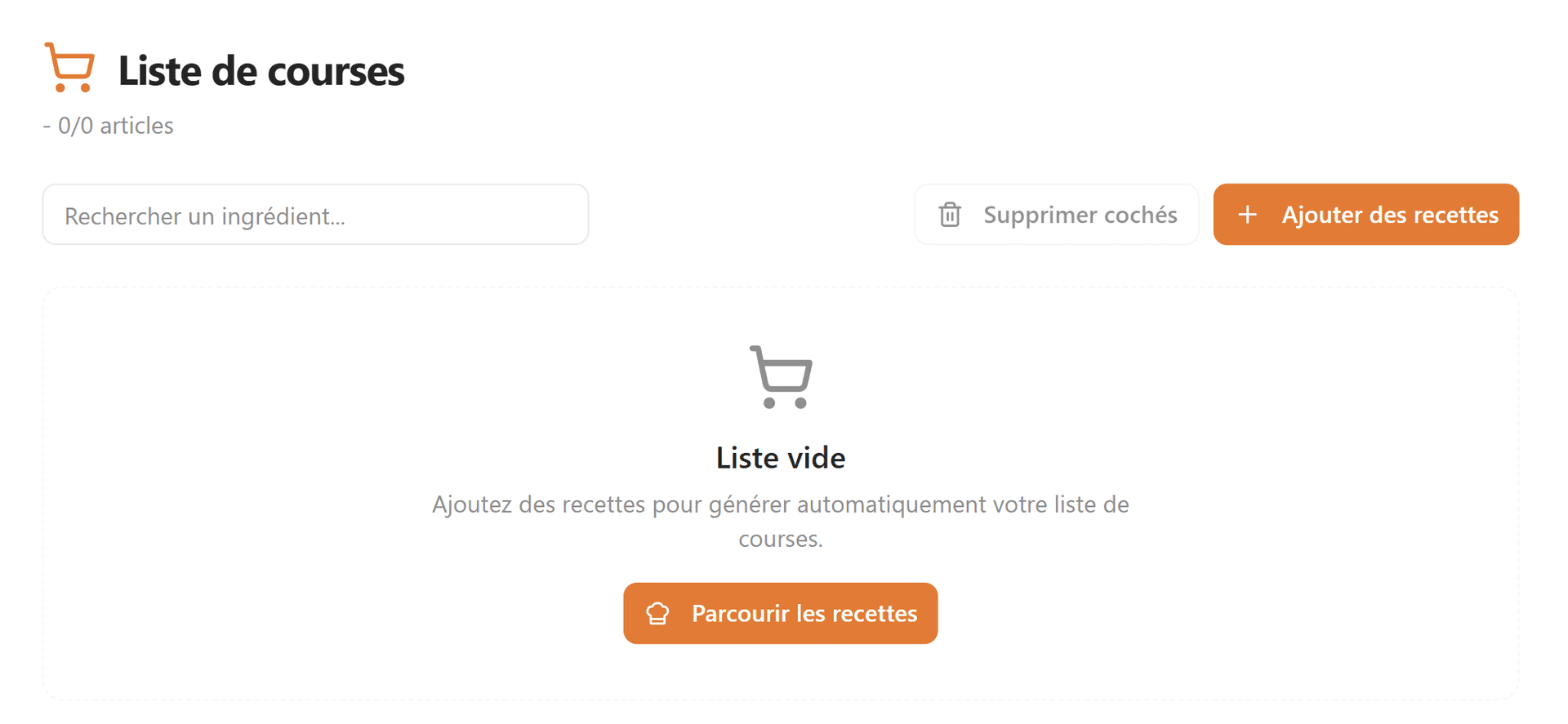Click the trash icon next to Supprimer cochés

(x=949, y=215)
